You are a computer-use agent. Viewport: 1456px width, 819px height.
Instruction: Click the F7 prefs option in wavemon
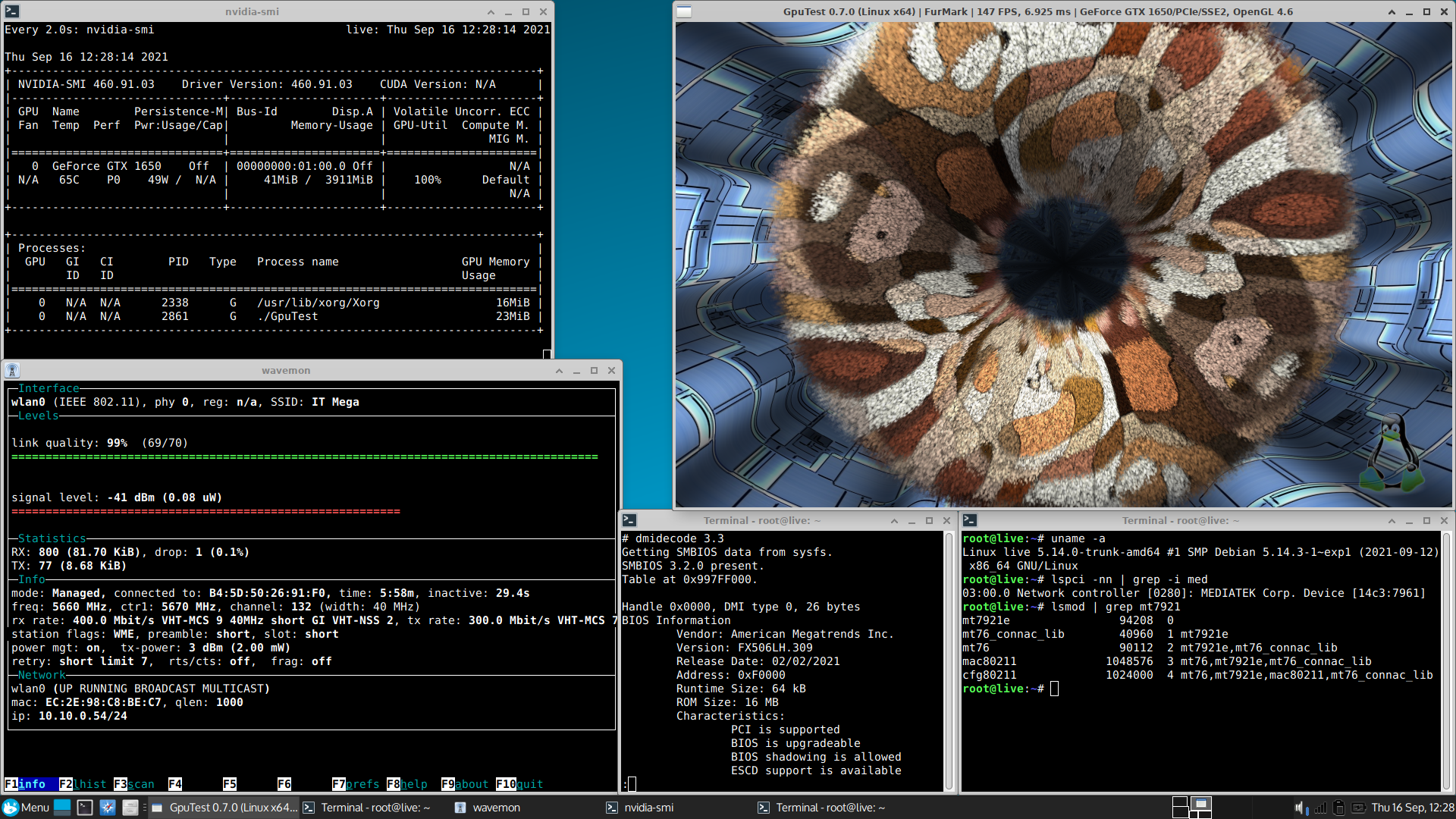click(356, 784)
